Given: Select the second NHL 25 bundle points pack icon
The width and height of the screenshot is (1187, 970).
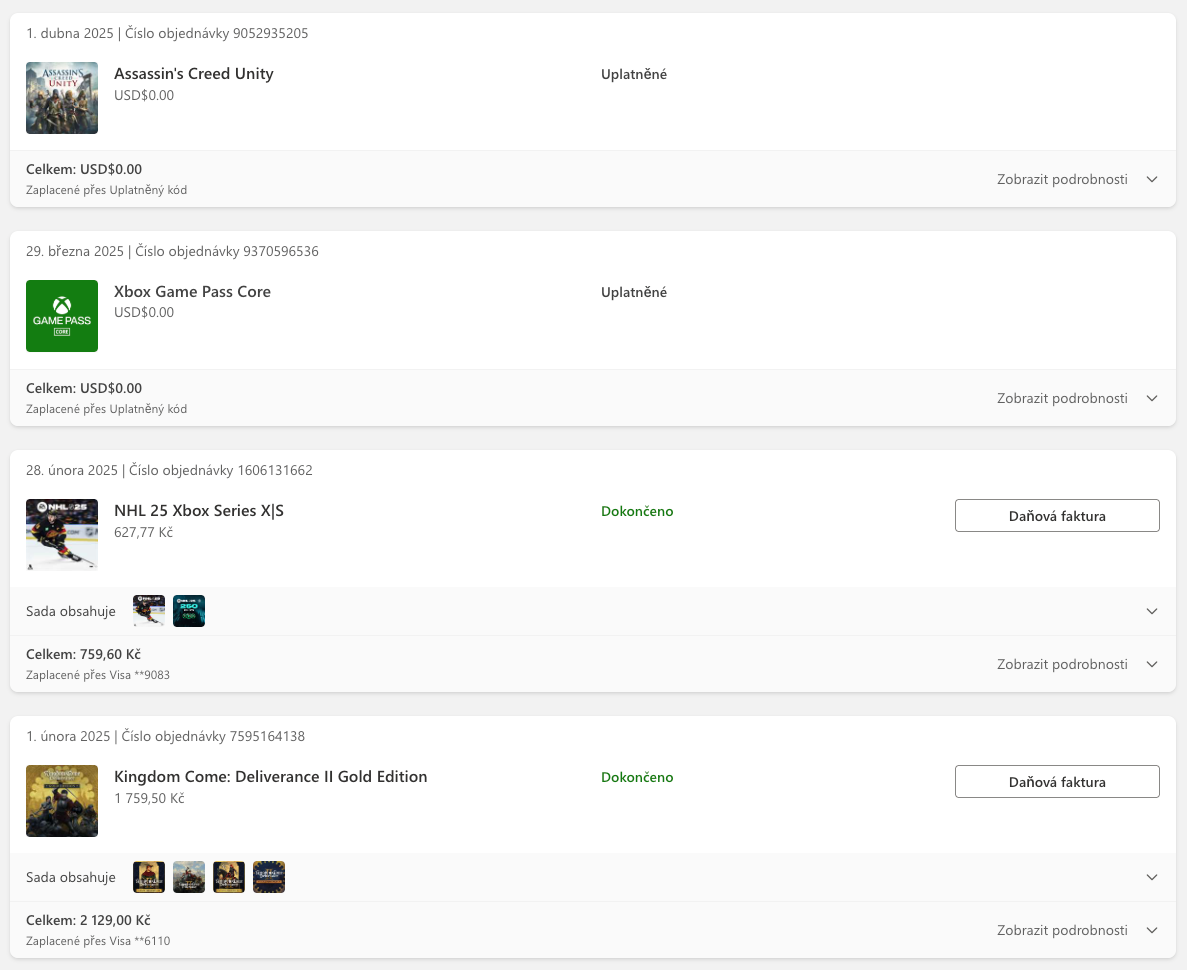Looking at the screenshot, I should (x=189, y=611).
